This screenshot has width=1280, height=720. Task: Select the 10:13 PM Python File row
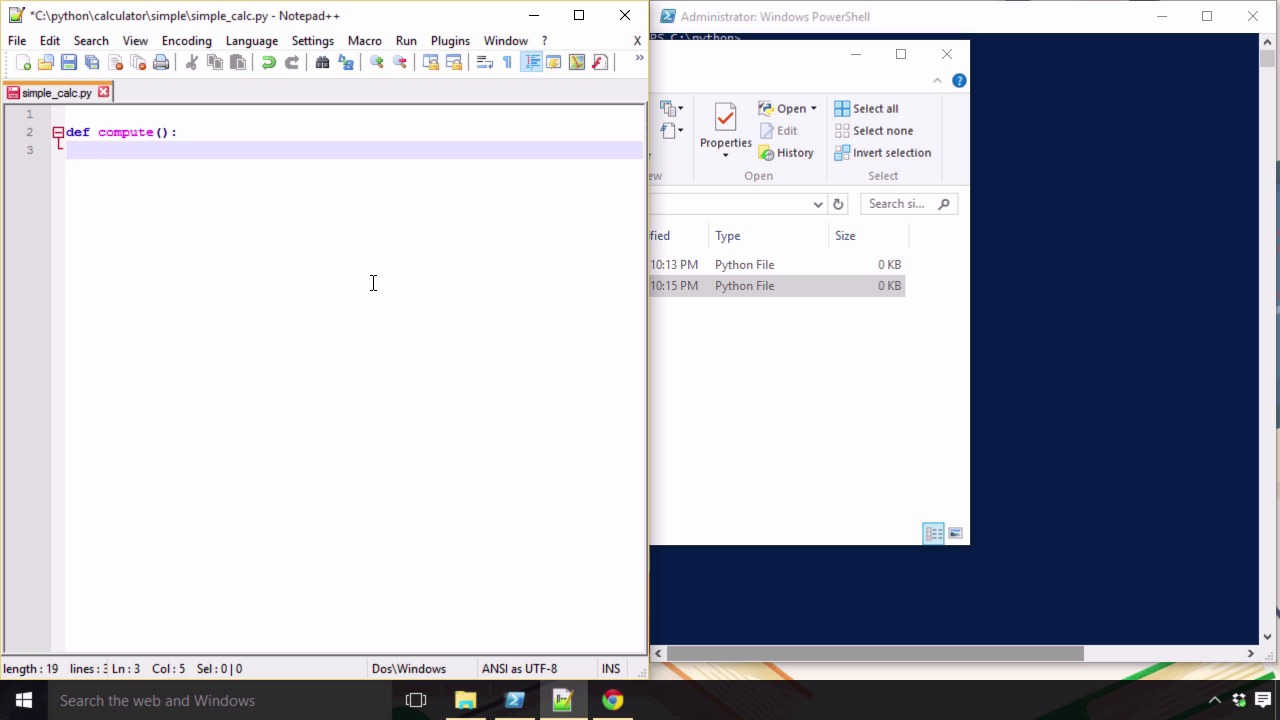777,265
